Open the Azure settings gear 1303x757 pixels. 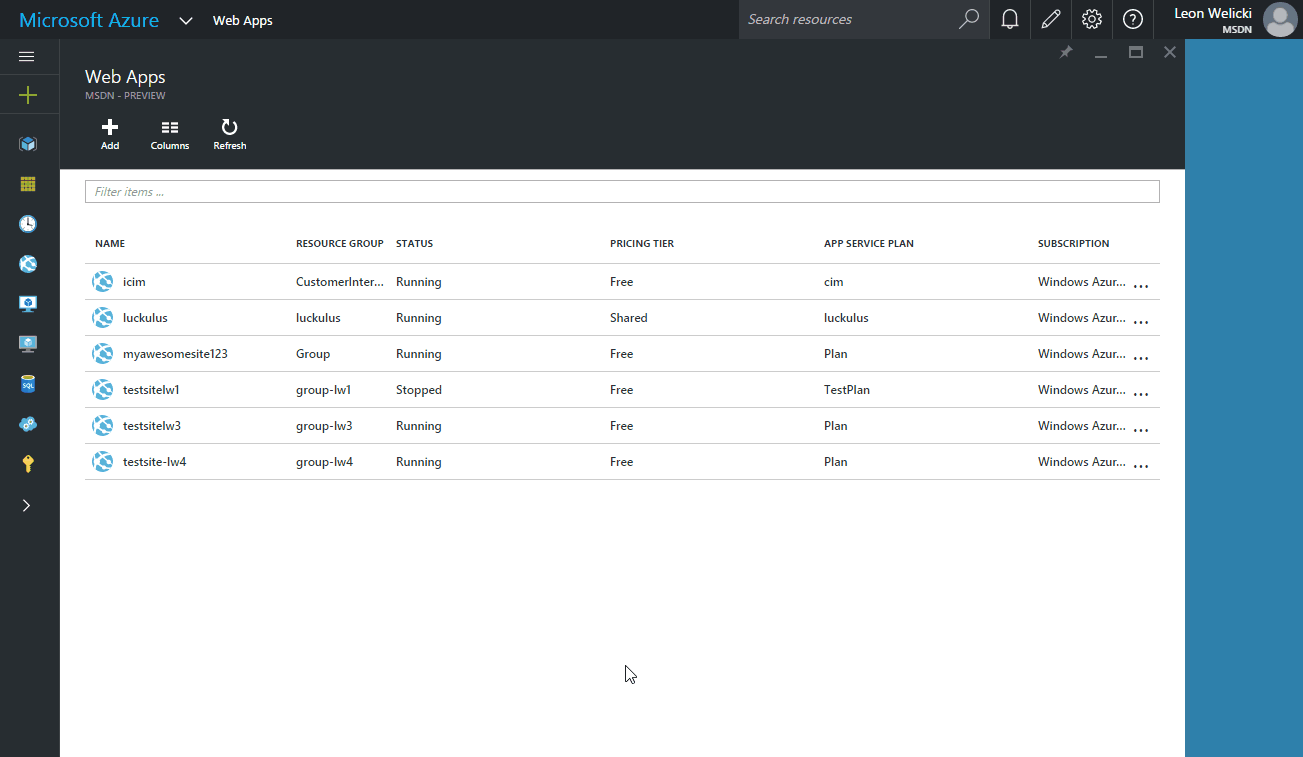[1091, 19]
